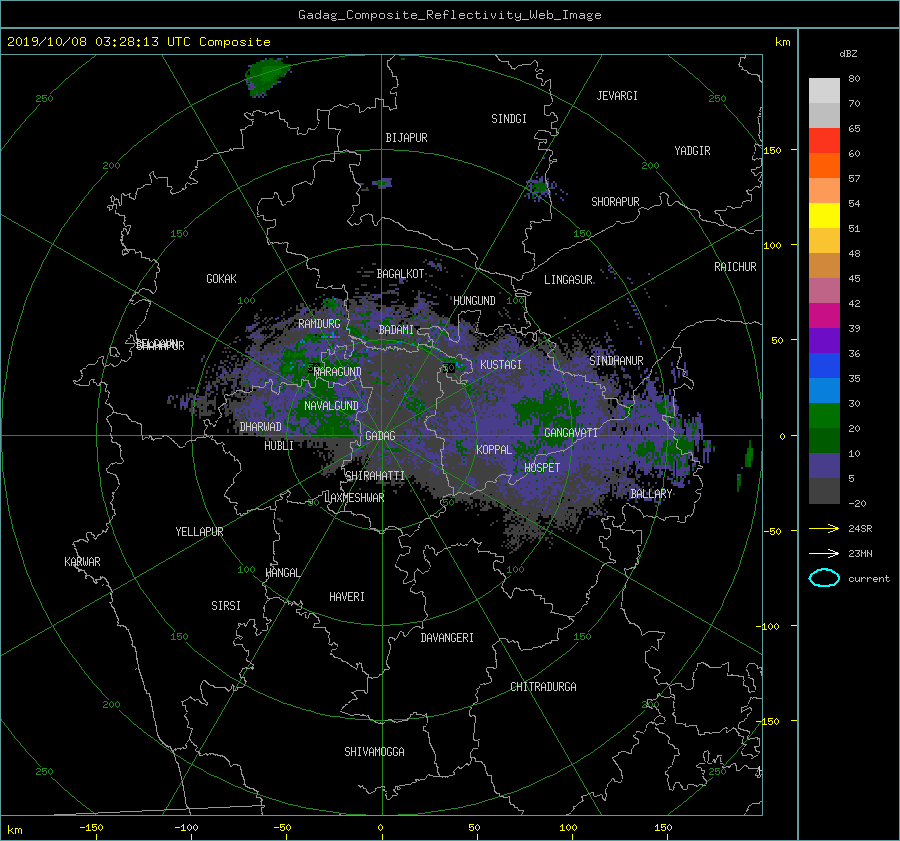
Task: Select the SHIRAHATTI city label
Action: [375, 476]
